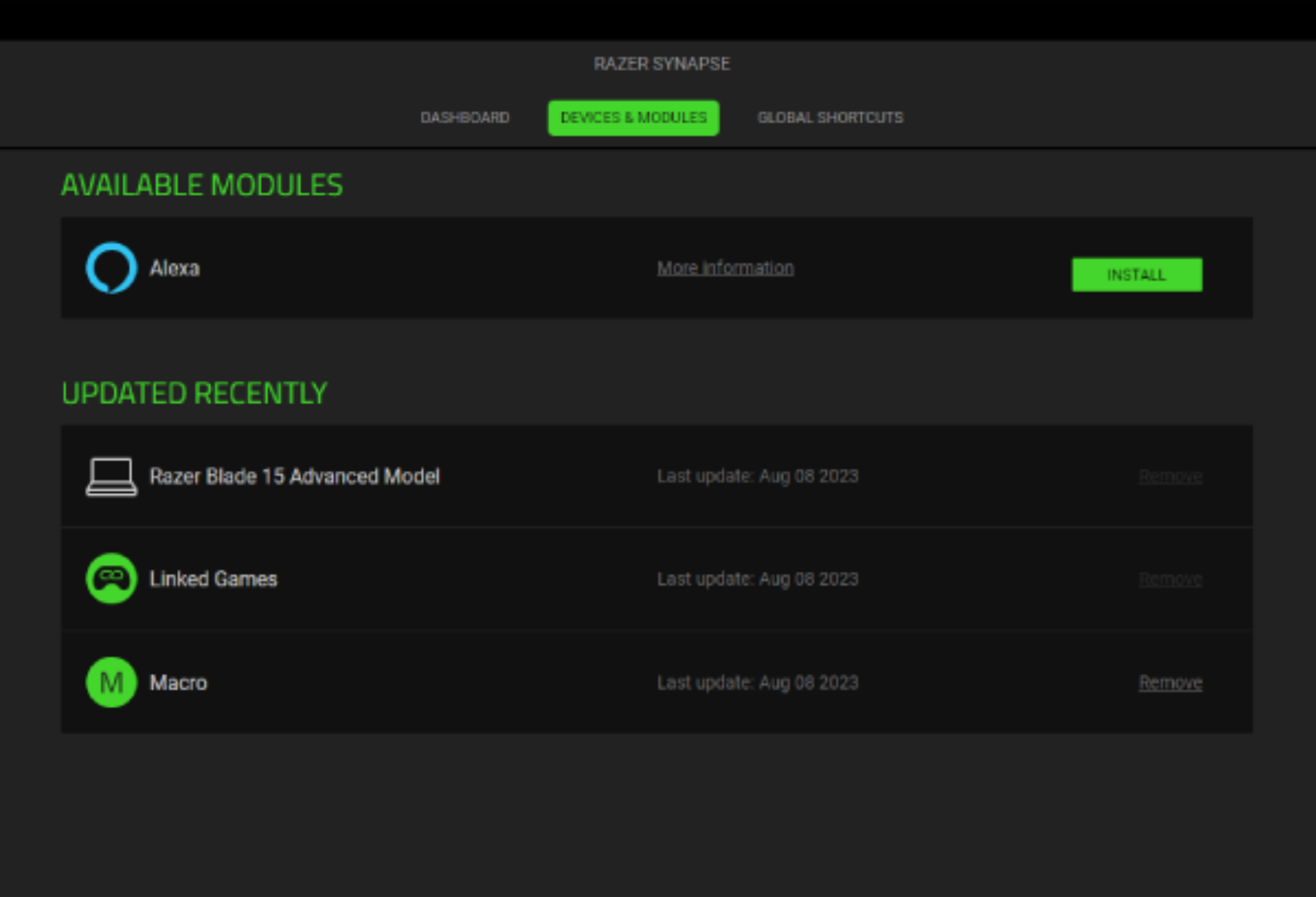Switch to the Dashboard tab
The height and width of the screenshot is (897, 1316).
point(465,117)
